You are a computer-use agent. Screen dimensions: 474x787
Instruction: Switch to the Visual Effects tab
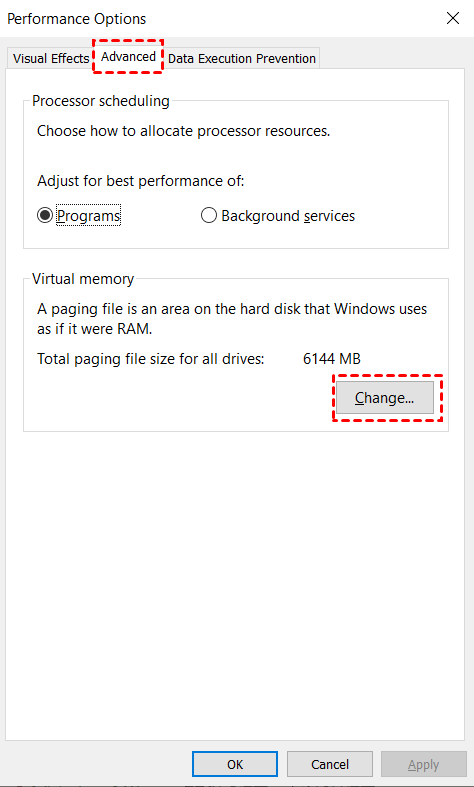click(51, 59)
